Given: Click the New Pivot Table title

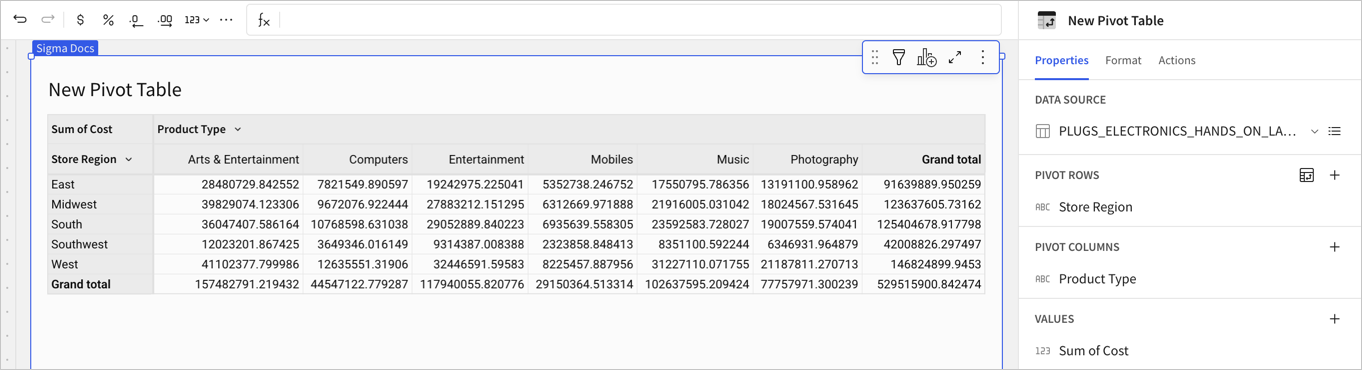Looking at the screenshot, I should point(115,90).
